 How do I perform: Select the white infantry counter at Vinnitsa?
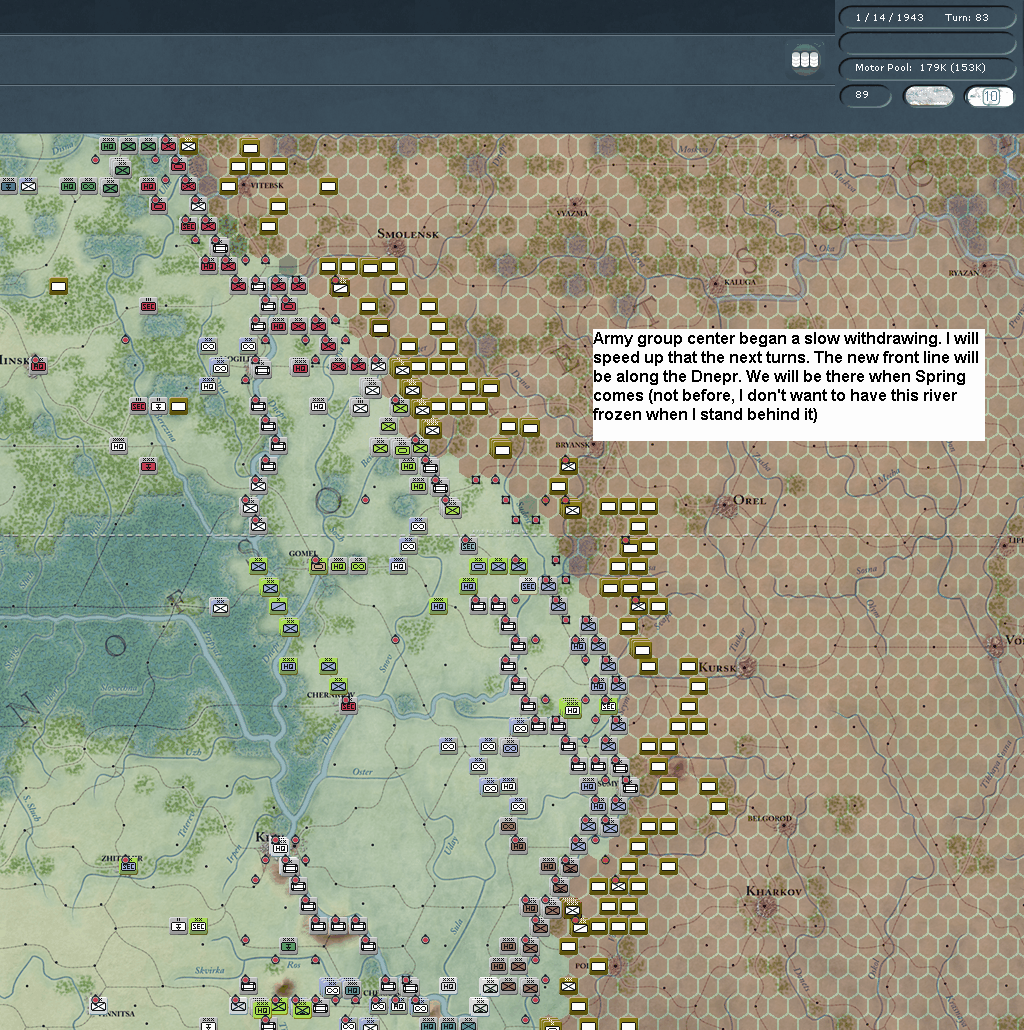point(98,1005)
